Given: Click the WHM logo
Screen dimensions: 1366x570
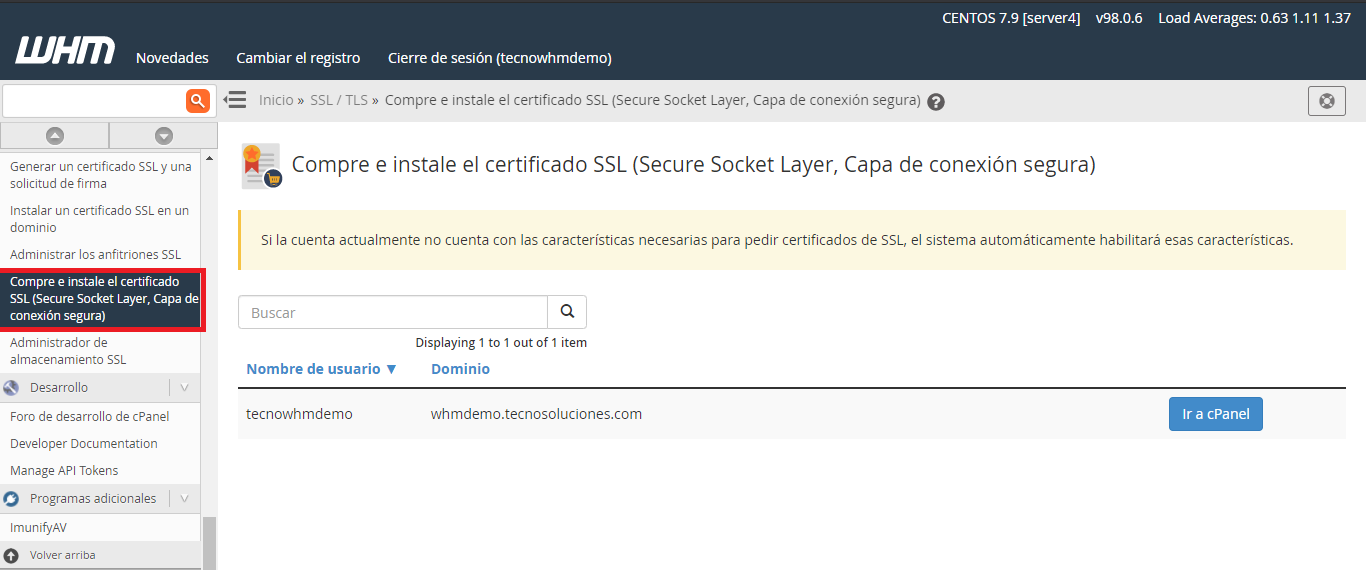Looking at the screenshot, I should tap(65, 51).
